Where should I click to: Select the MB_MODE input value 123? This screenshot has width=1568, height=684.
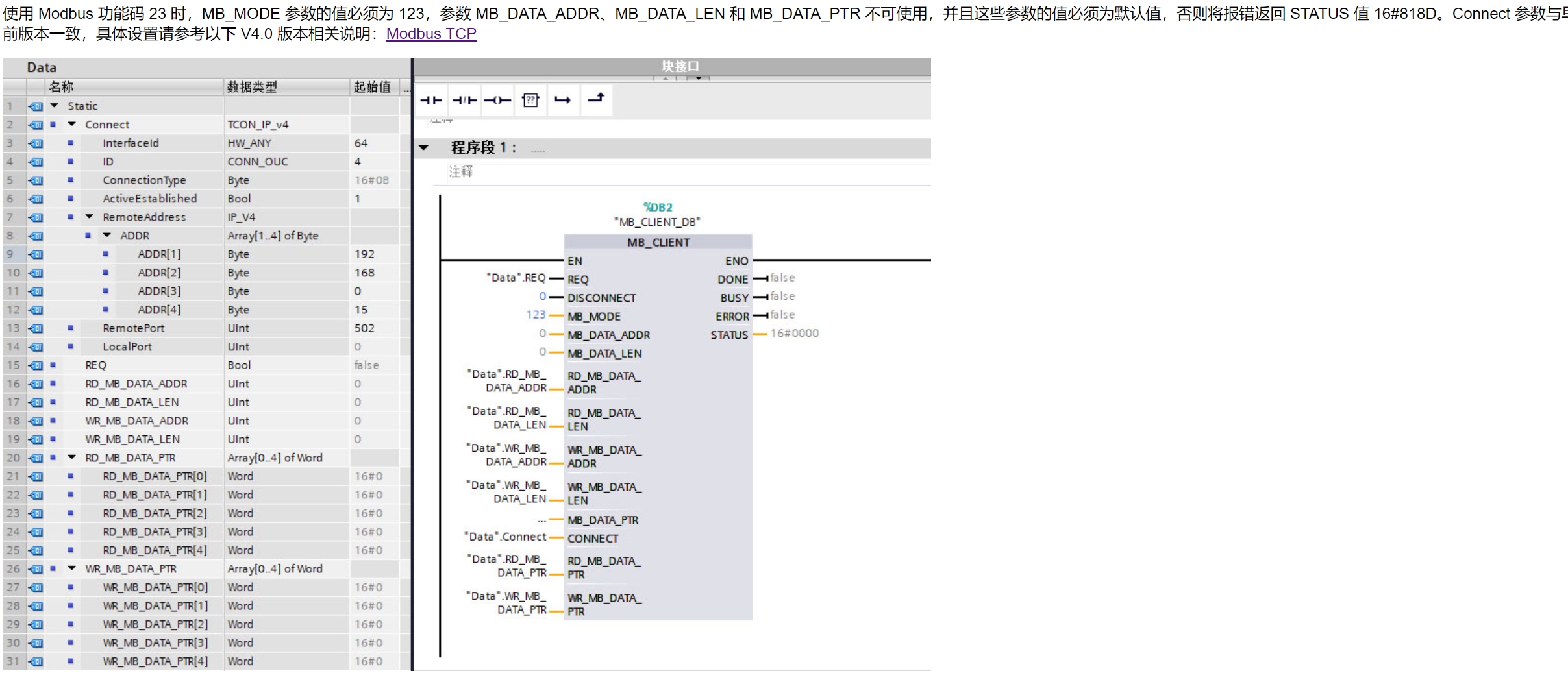click(536, 315)
